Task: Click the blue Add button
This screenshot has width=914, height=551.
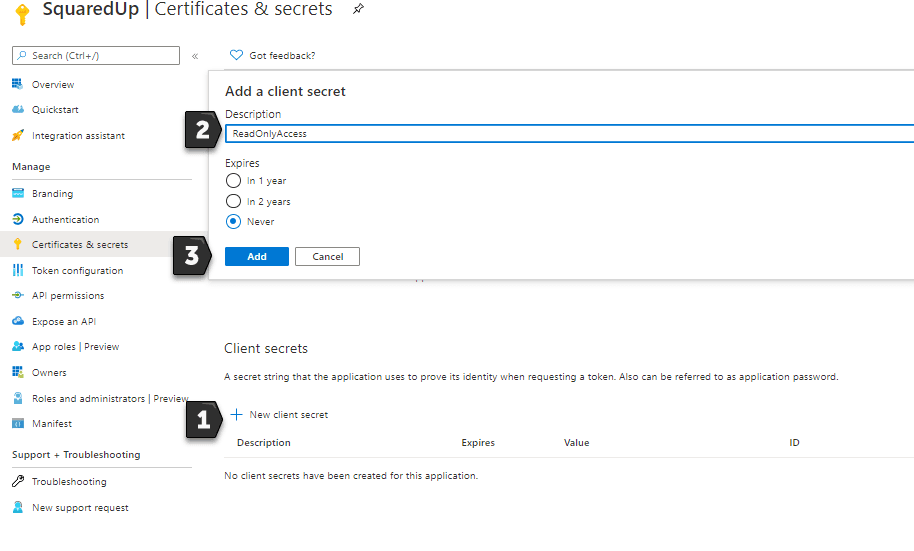Action: point(256,257)
